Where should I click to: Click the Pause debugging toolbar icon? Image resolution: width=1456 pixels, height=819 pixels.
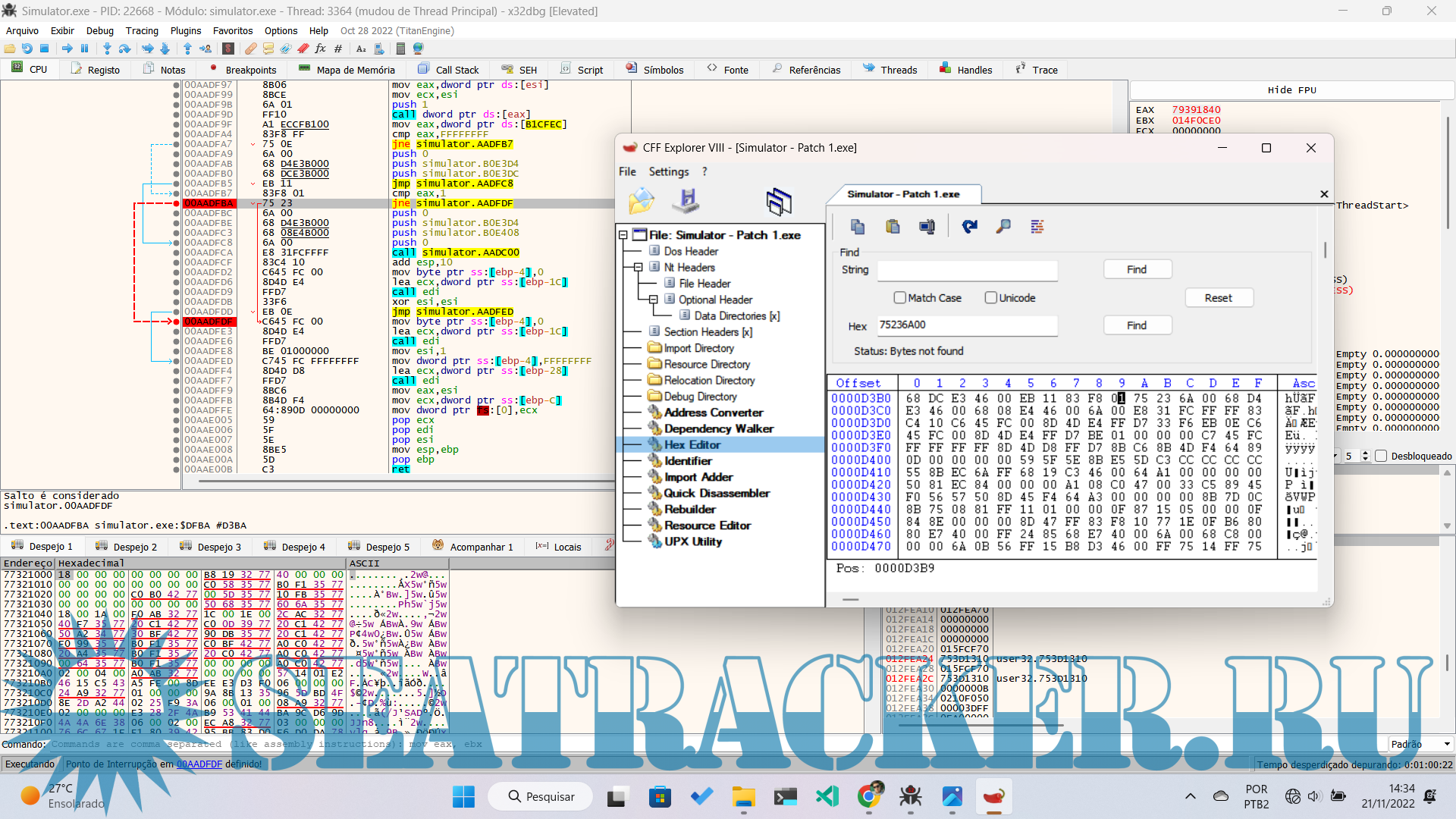click(x=84, y=49)
